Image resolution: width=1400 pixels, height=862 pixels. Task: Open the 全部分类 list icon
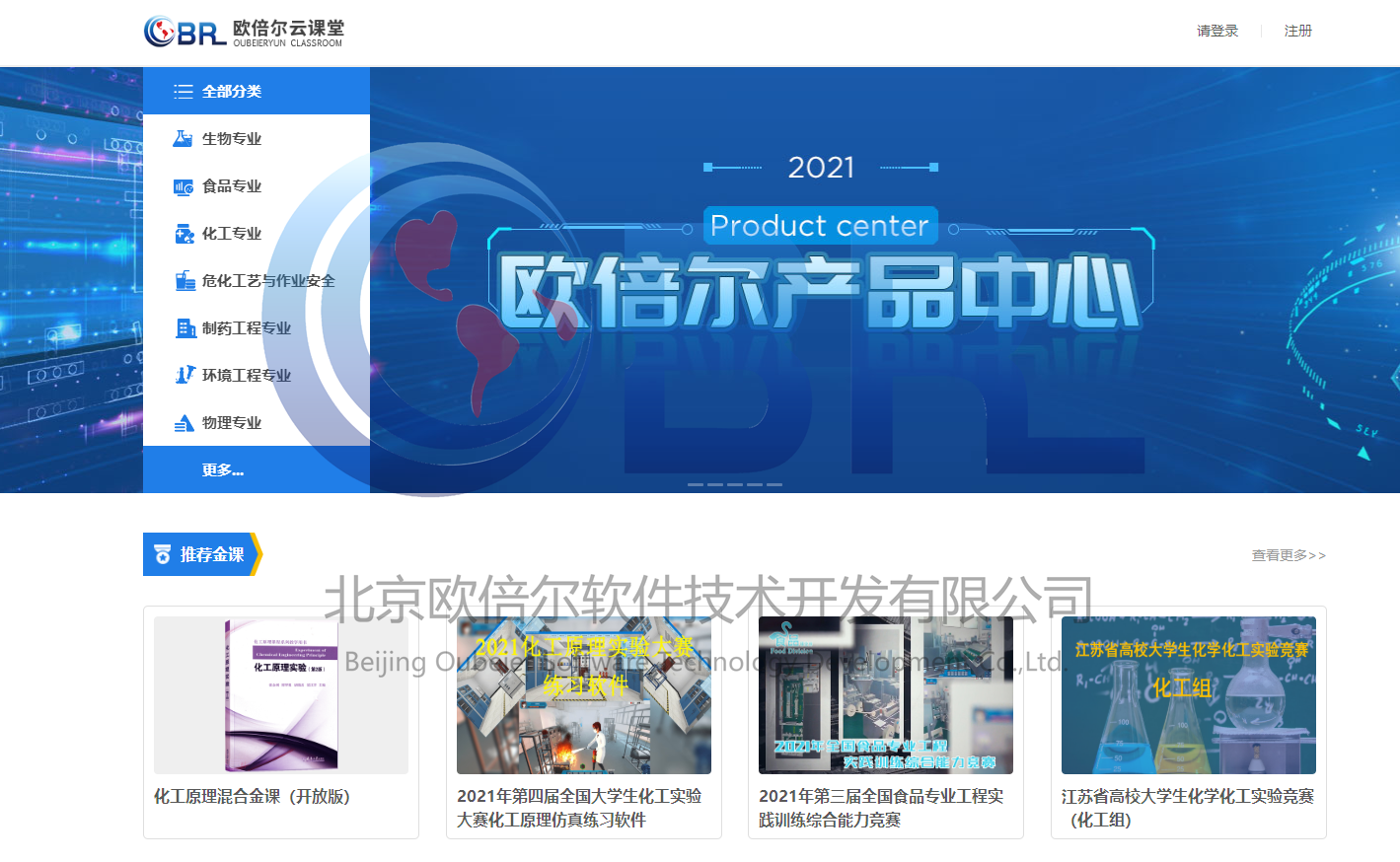[184, 92]
